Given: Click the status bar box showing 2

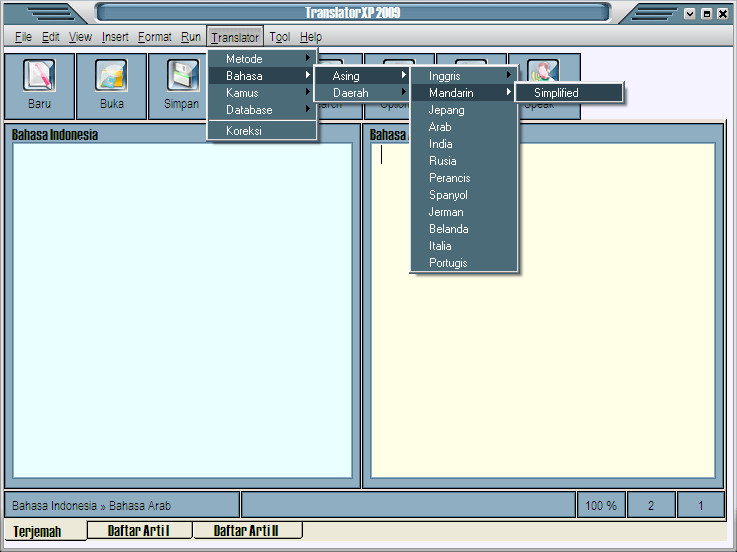Looking at the screenshot, I should pos(651,505).
